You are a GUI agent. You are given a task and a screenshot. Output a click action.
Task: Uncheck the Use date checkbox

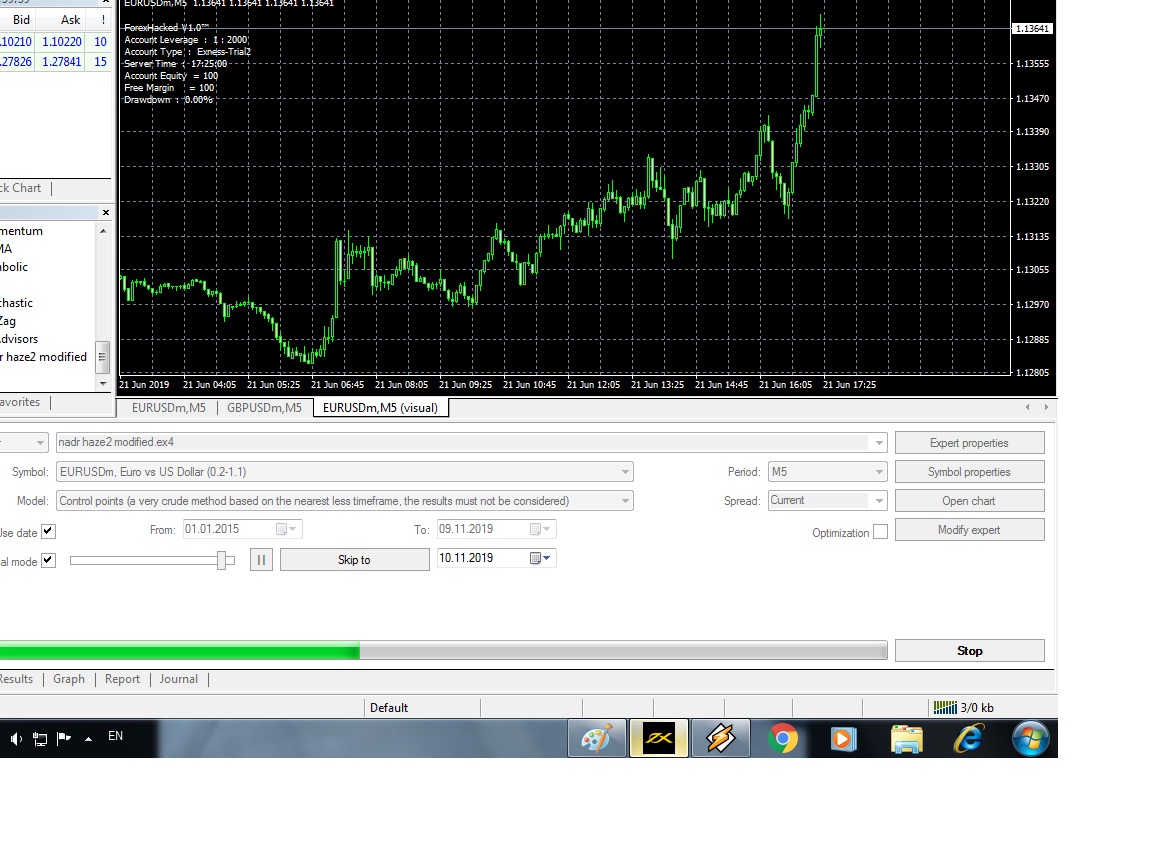(x=48, y=531)
